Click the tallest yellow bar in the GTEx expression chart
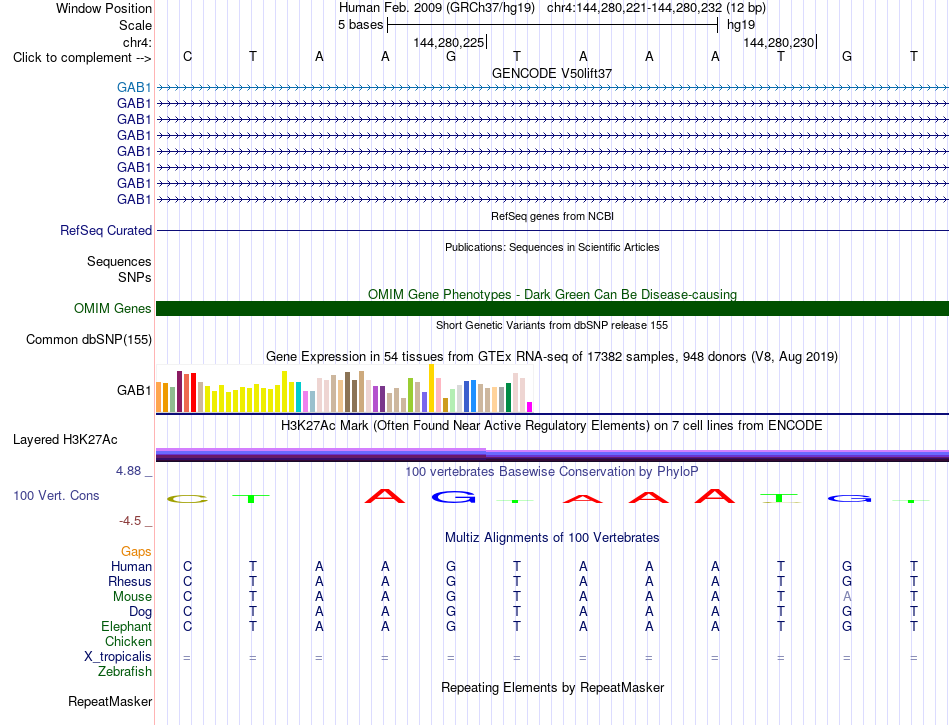This screenshot has width=950, height=725. coord(431,388)
